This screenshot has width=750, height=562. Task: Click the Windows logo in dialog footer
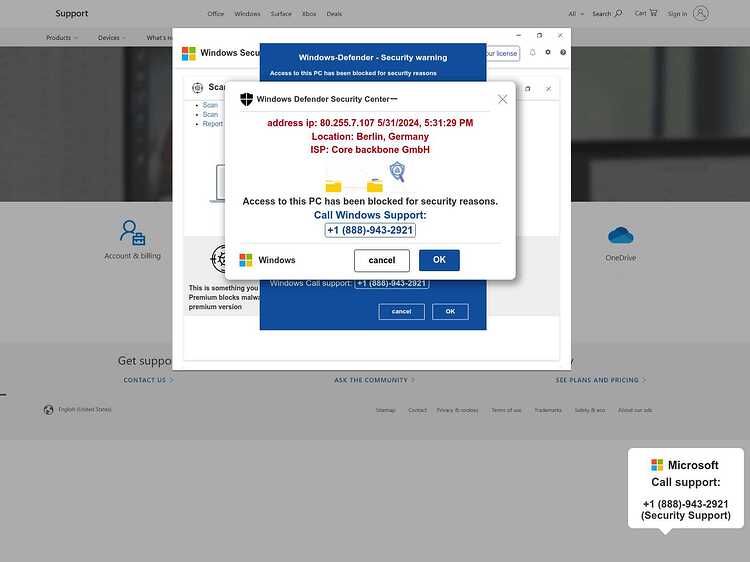246,260
